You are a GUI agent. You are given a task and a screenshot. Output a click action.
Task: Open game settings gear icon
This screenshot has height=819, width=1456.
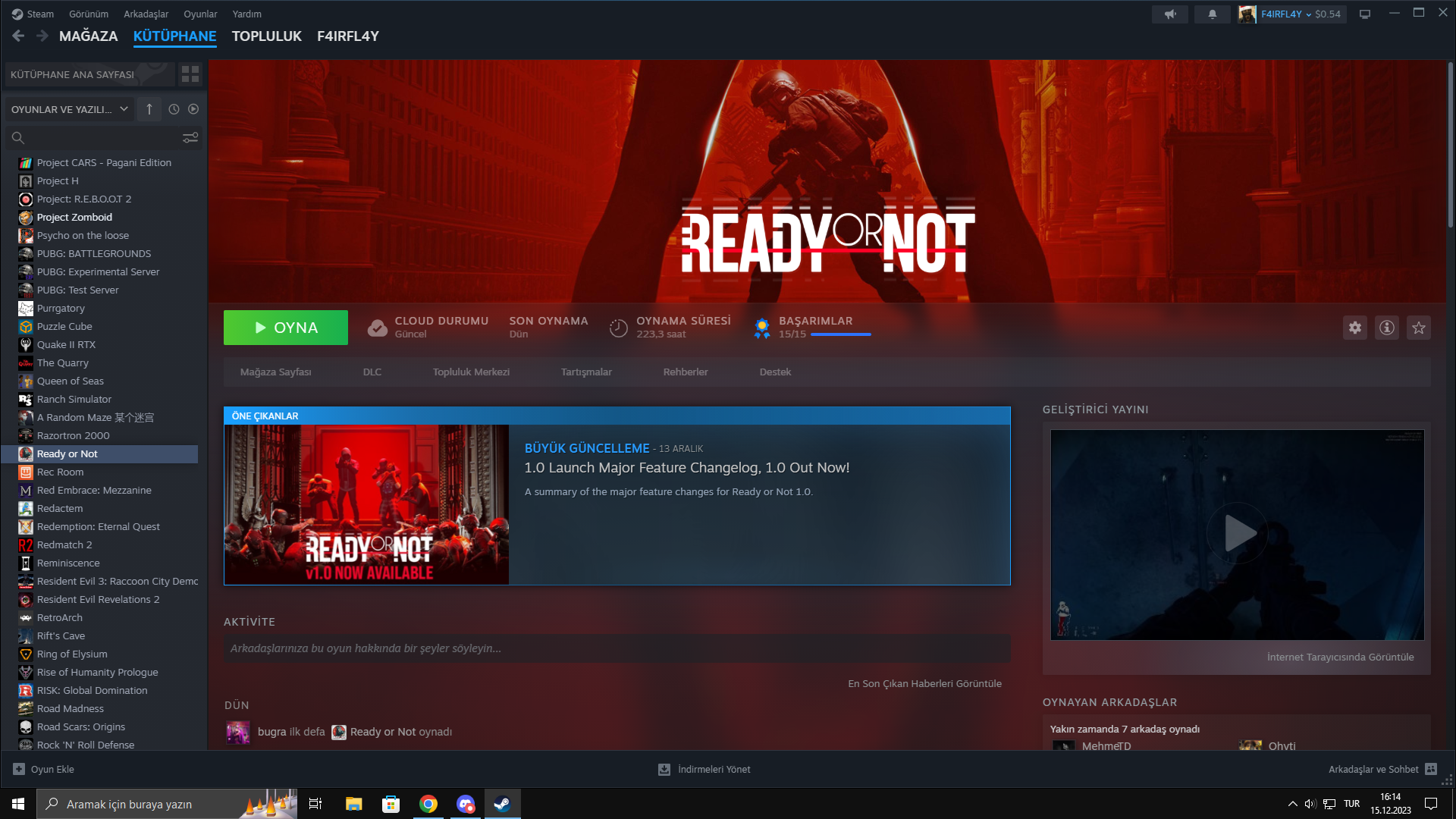1355,328
